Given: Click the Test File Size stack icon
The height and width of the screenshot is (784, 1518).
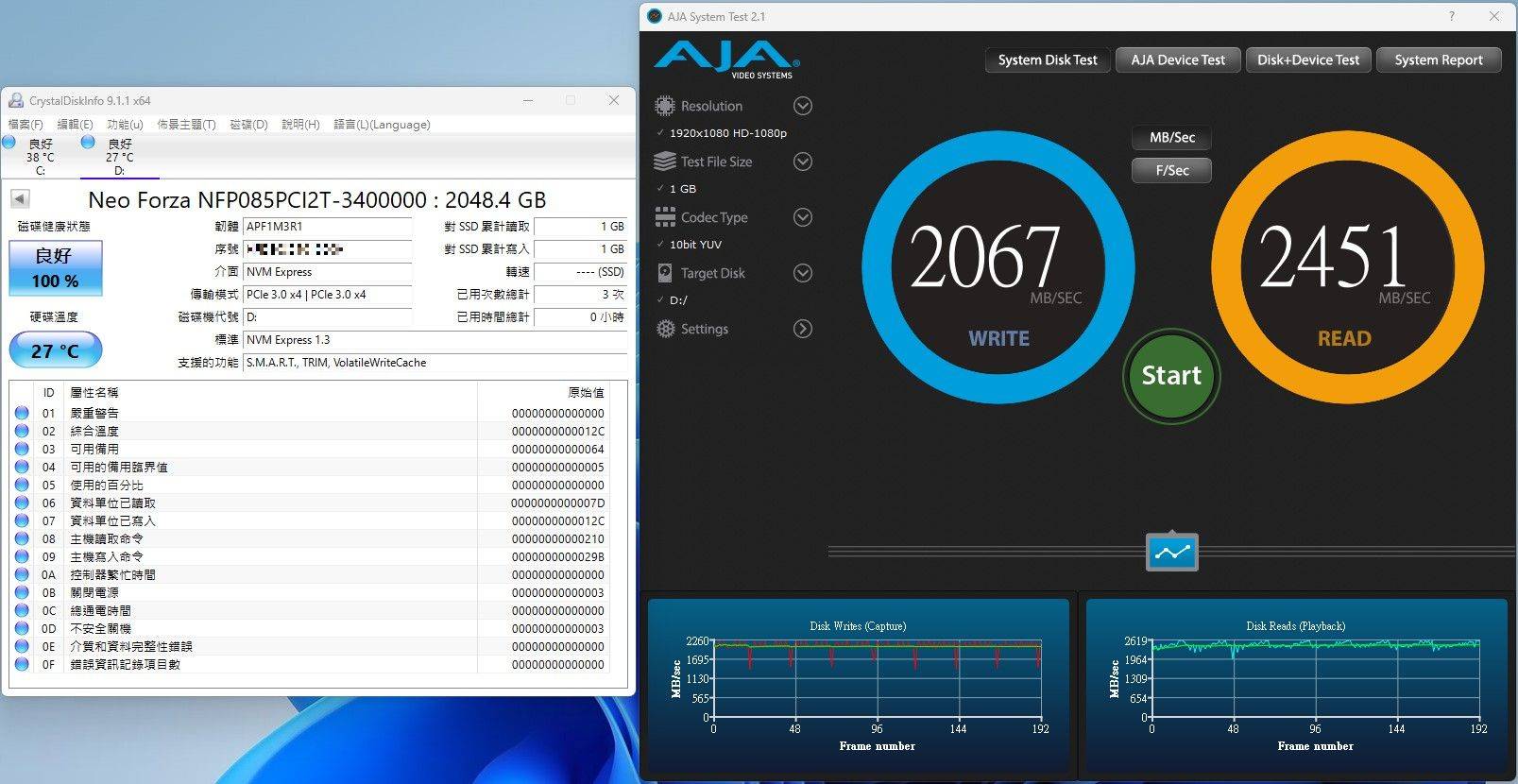Looking at the screenshot, I should coord(665,162).
